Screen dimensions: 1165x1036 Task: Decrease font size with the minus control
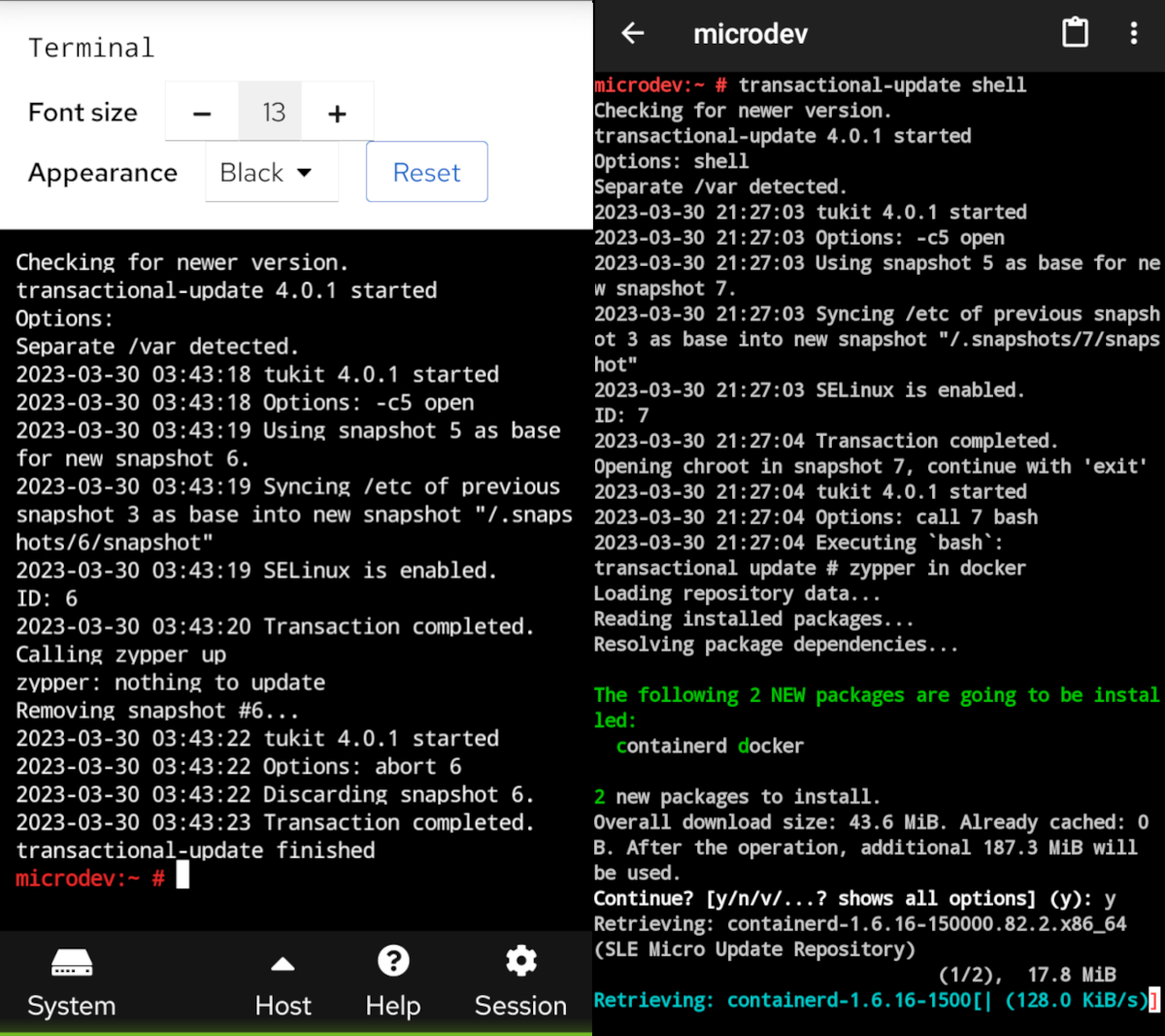click(201, 111)
